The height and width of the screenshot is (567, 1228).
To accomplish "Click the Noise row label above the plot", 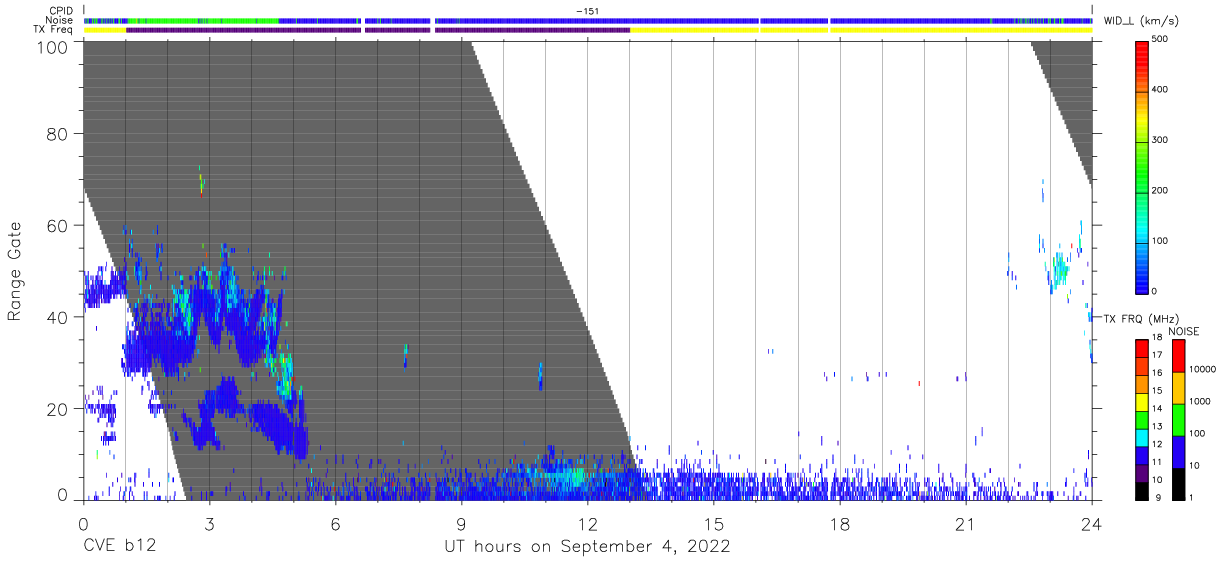I will (61, 20).
